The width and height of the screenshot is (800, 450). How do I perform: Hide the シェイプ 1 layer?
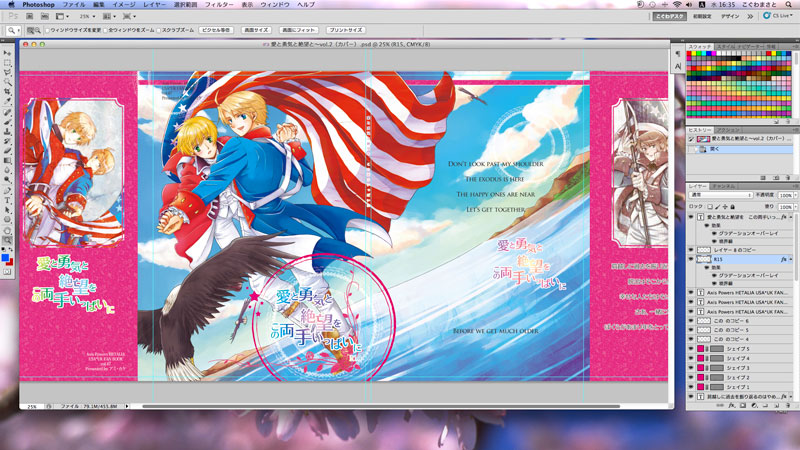(690, 387)
